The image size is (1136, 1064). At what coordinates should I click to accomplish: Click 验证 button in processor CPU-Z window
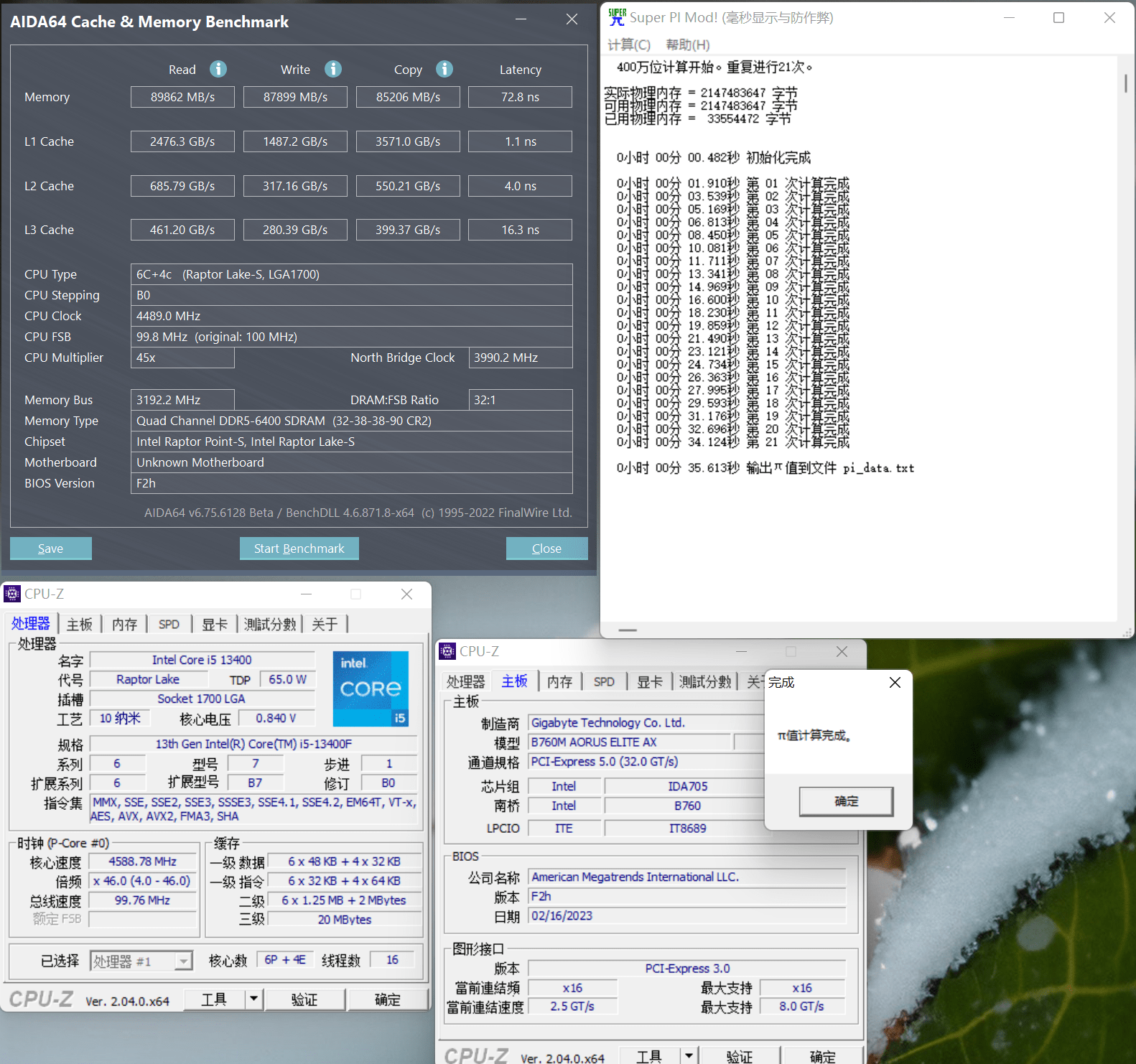304,999
